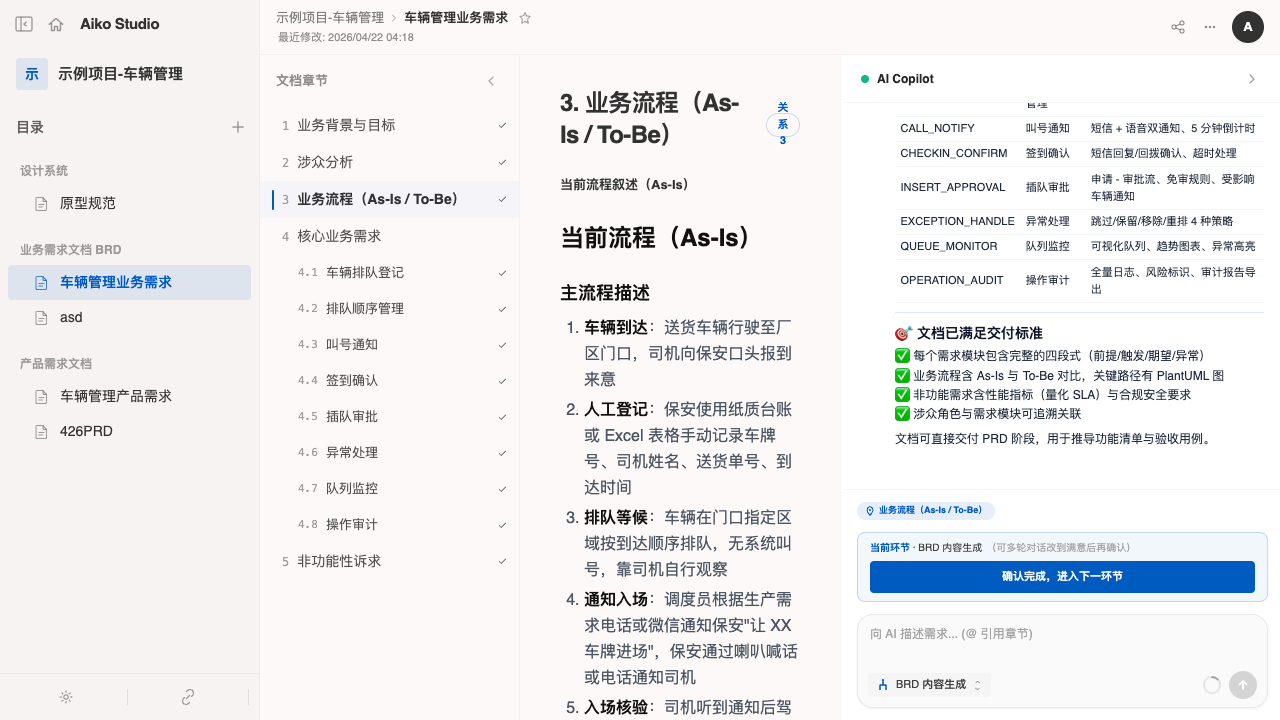1280x720 pixels.
Task: Click QUEUE_MONITOR table cell
Action: point(949,247)
